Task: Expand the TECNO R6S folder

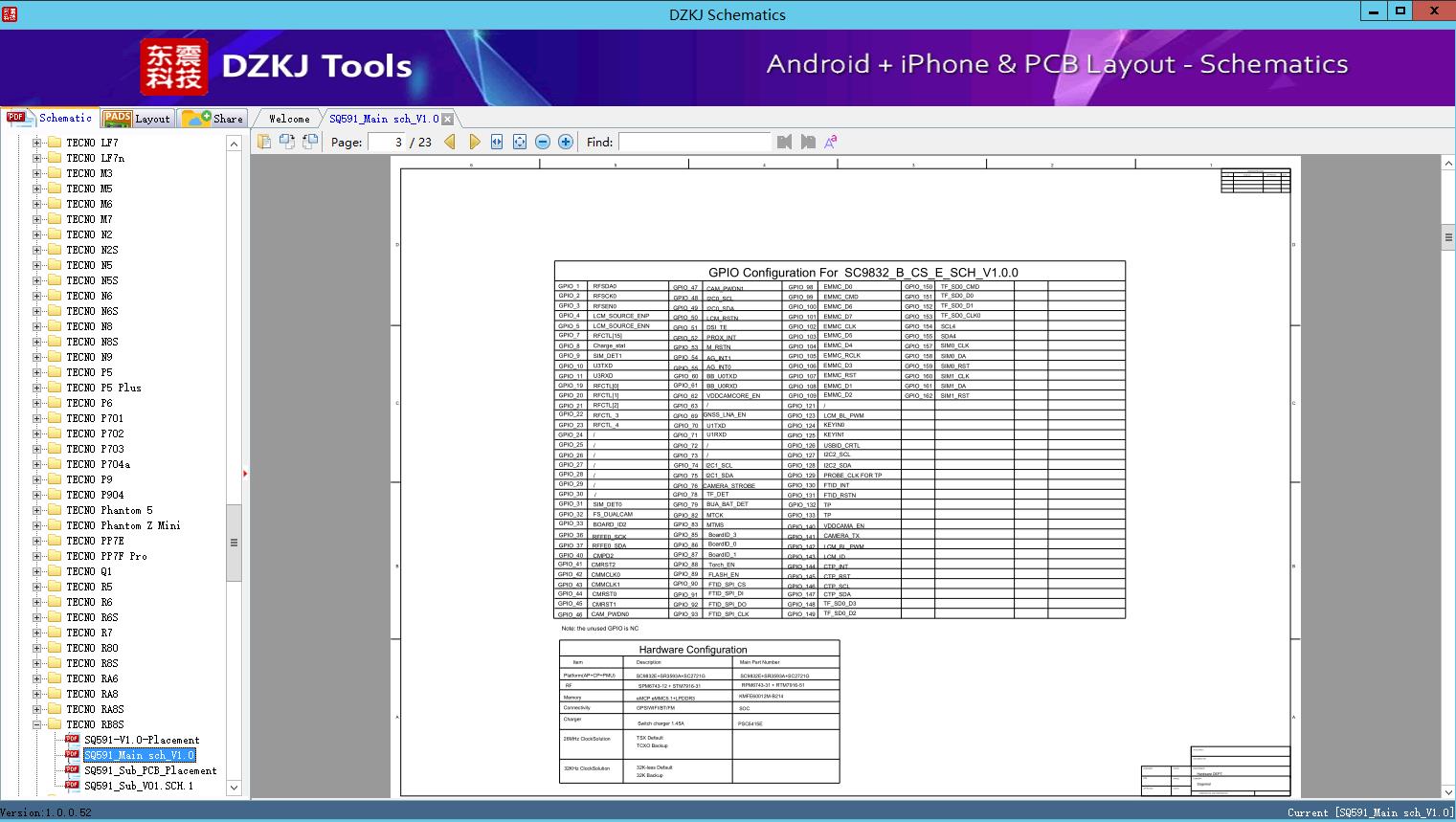Action: point(36,617)
